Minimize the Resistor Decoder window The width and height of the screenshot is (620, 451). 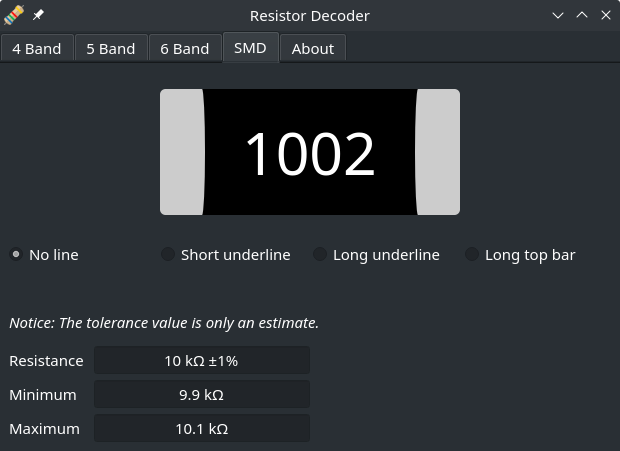[558, 16]
